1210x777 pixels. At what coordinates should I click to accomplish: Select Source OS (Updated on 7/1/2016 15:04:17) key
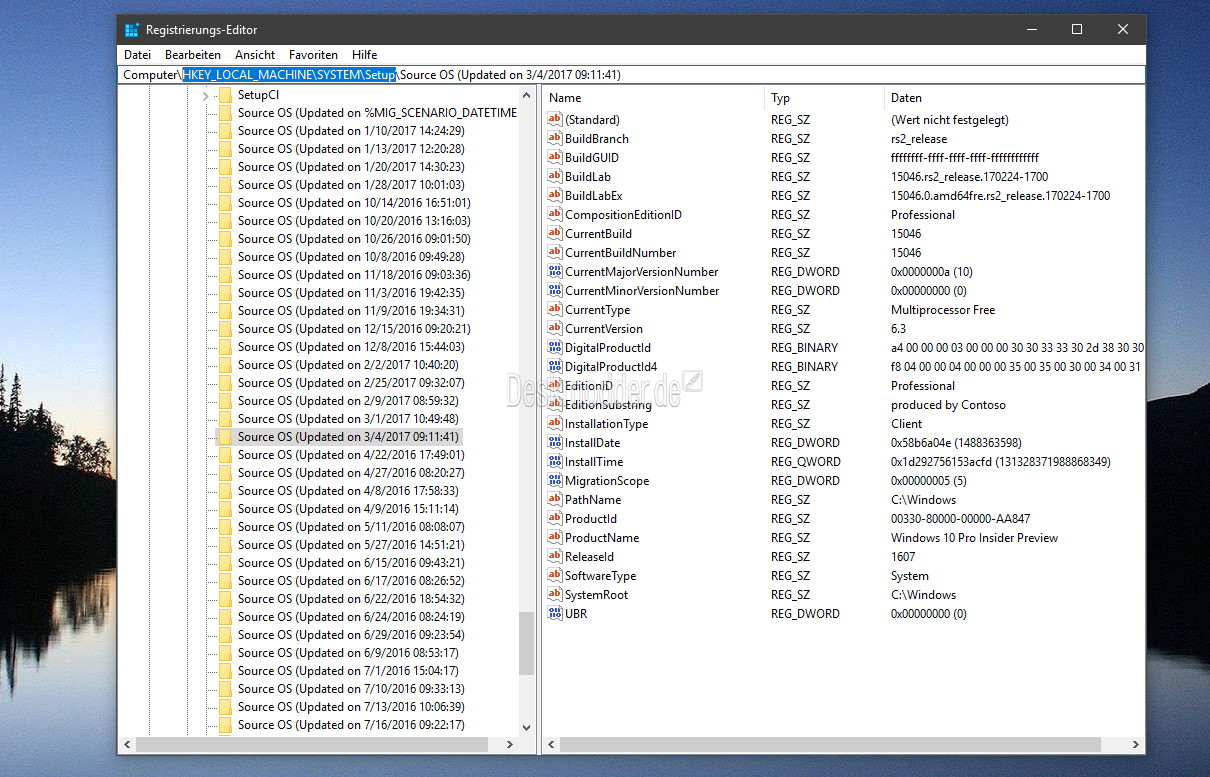click(348, 671)
